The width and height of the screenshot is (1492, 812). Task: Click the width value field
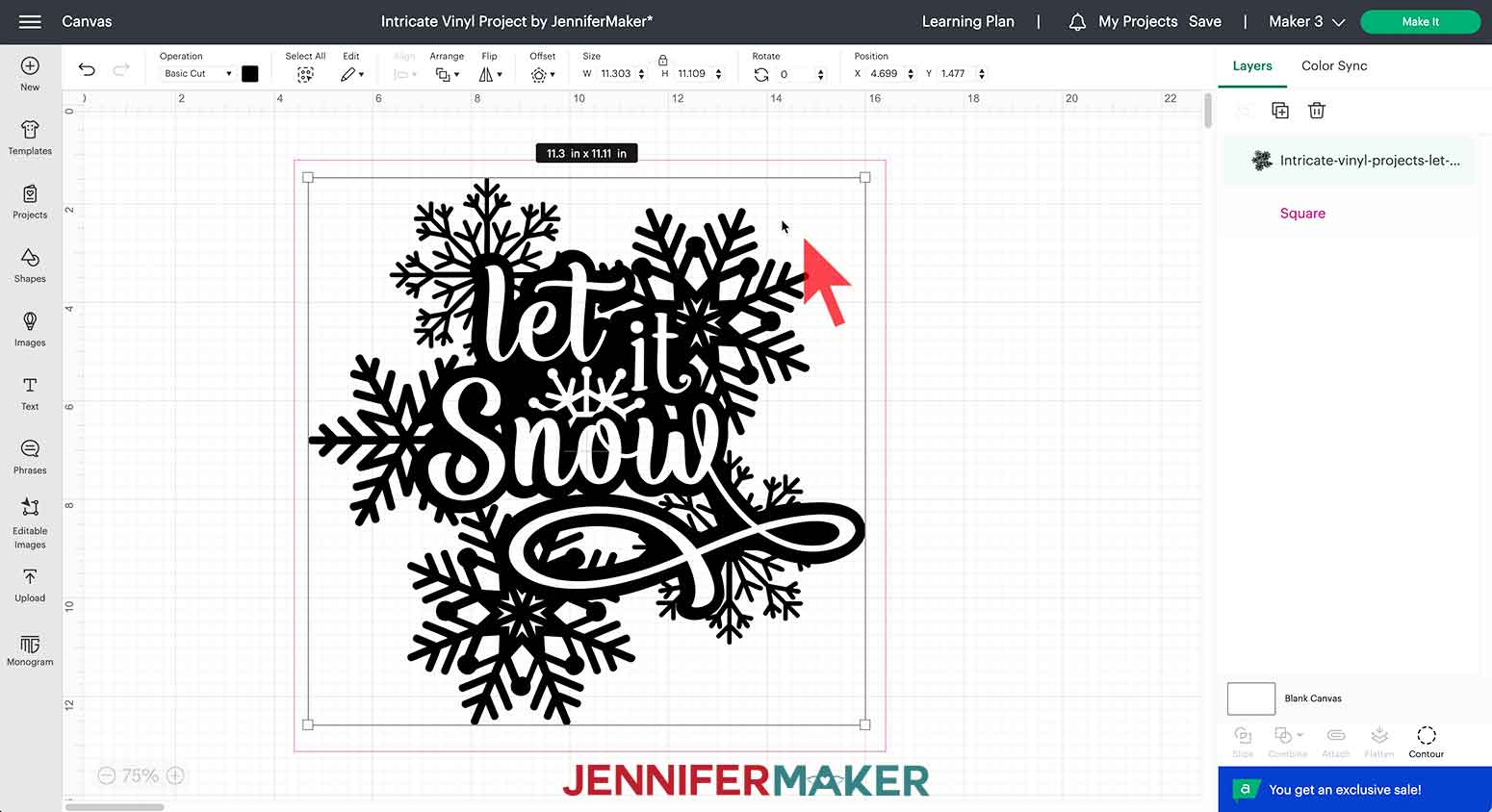(616, 73)
